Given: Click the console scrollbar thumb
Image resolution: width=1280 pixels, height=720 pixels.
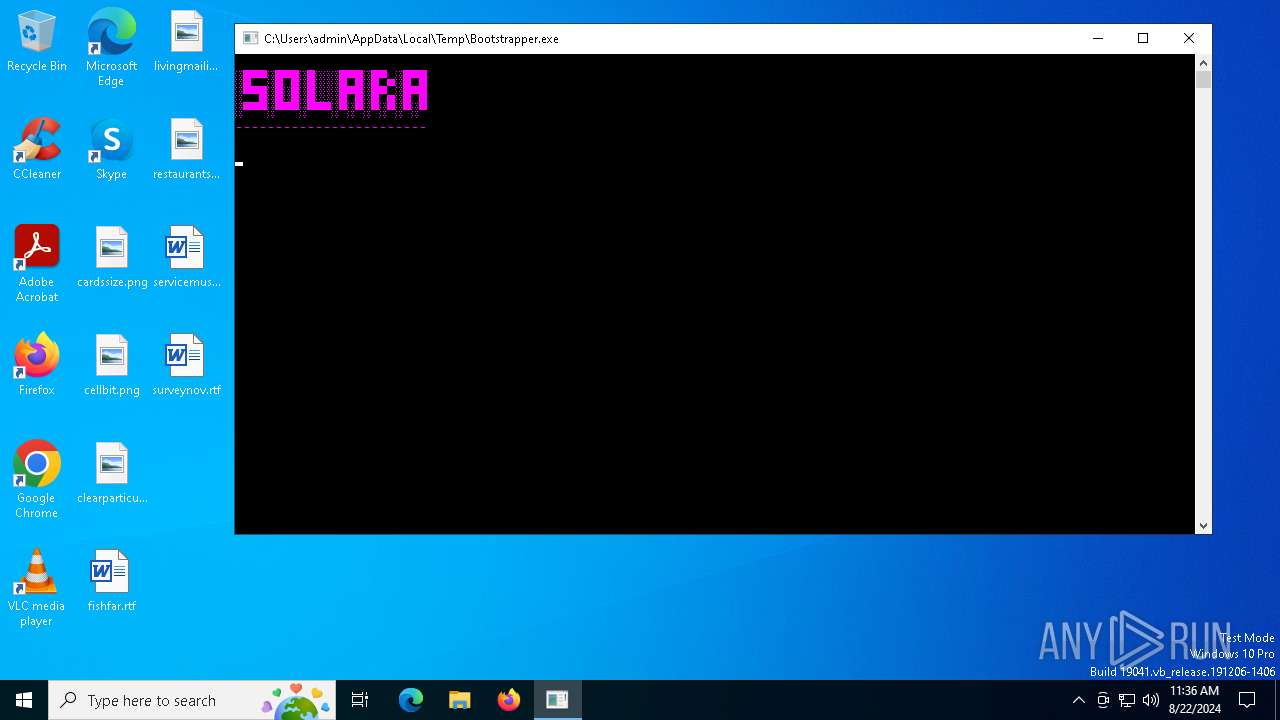Looking at the screenshot, I should click(x=1203, y=80).
